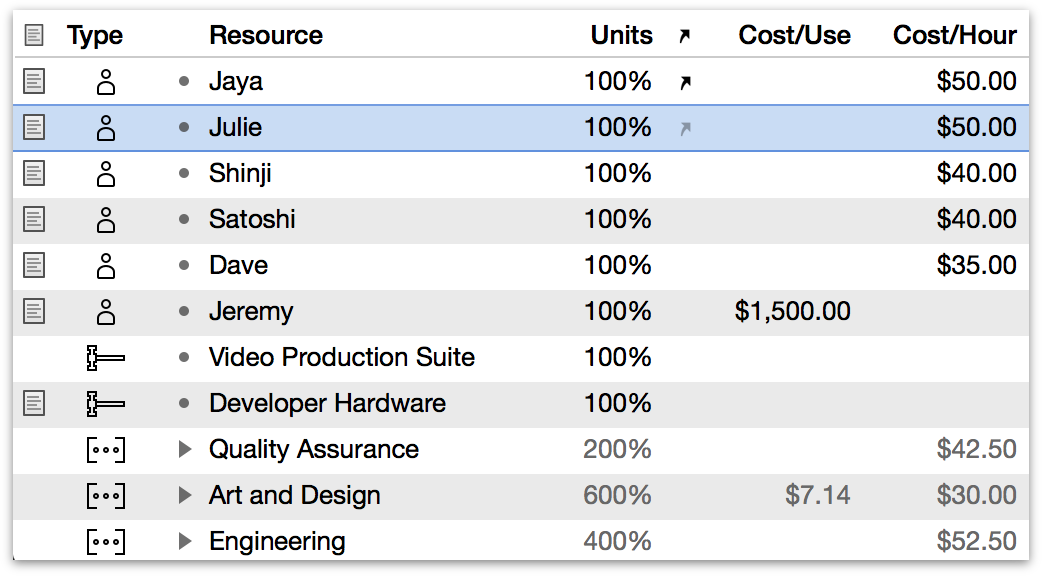Click the staff type icon for Satoshi
Image resolution: width=1042 pixels, height=576 pixels.
point(106,219)
